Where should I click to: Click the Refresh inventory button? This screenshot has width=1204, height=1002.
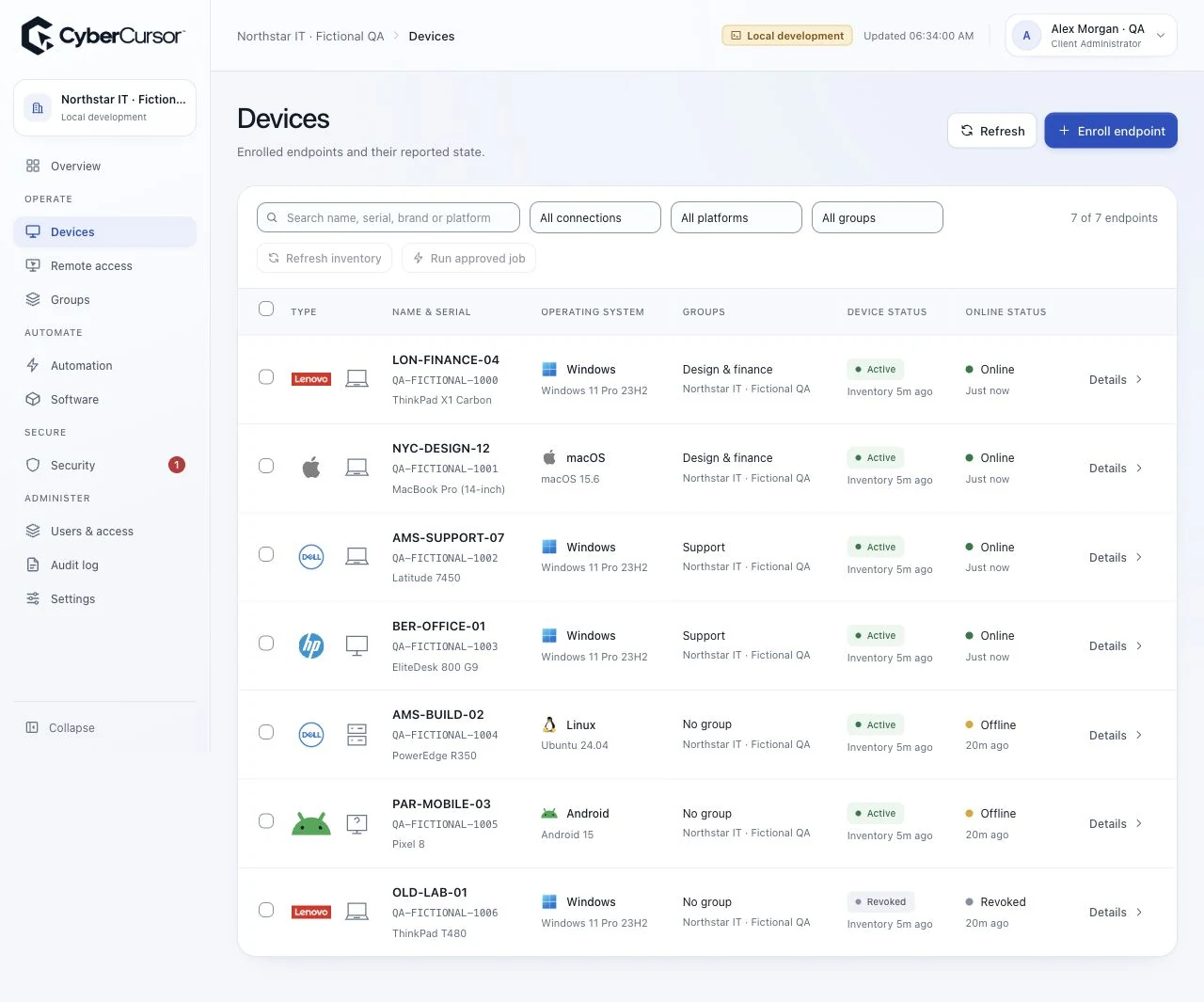[x=325, y=258]
